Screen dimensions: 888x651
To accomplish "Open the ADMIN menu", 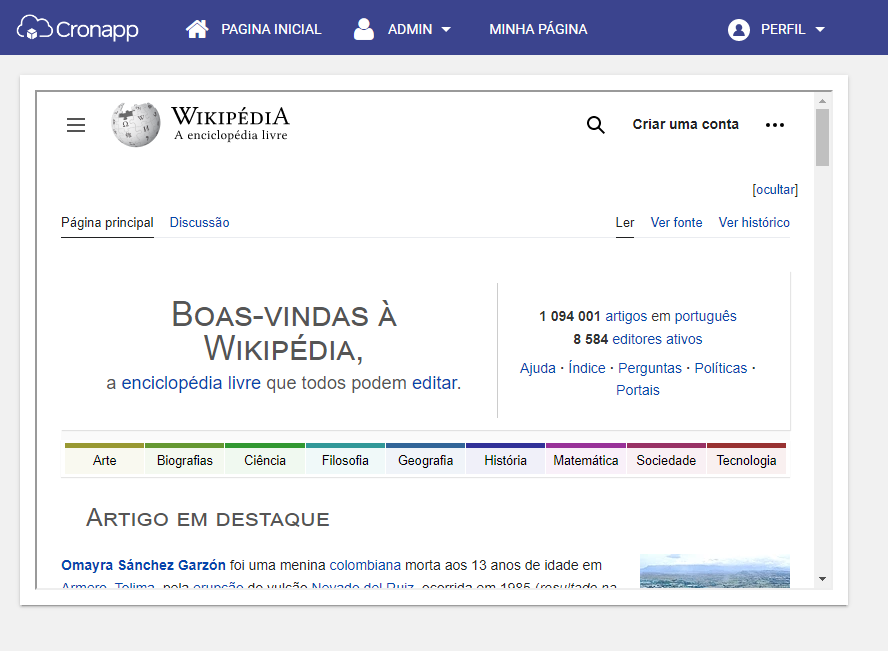I will point(410,29).
